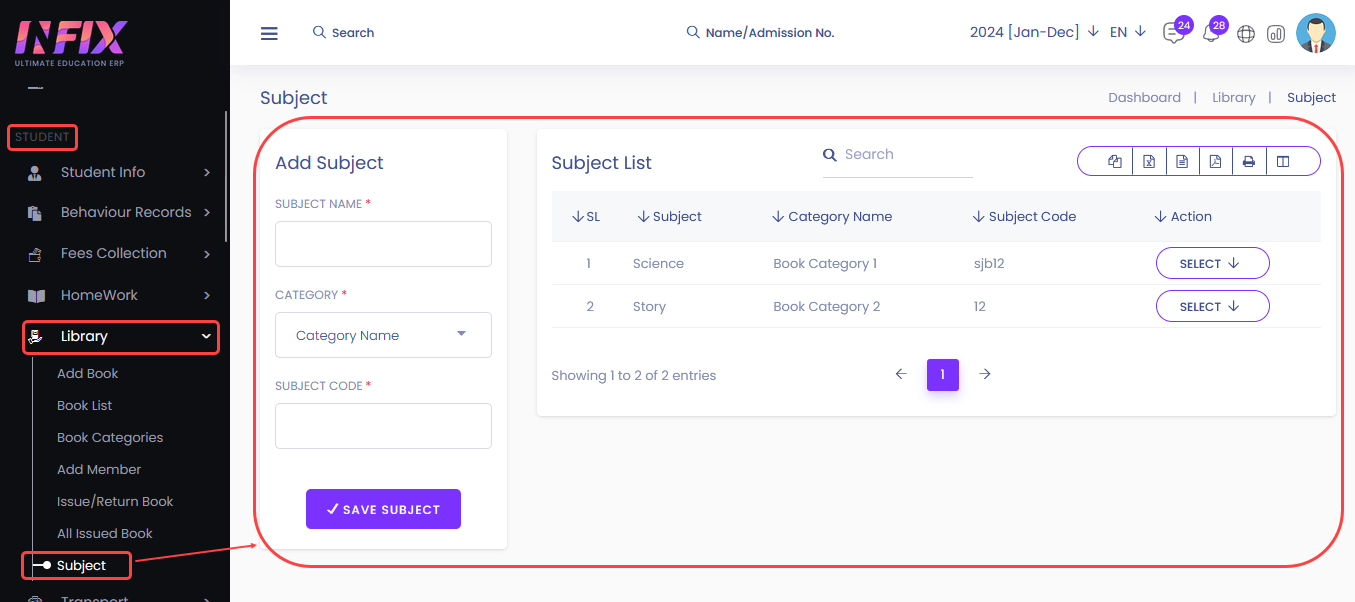Click the Behaviour Records sidebar icon

point(35,213)
